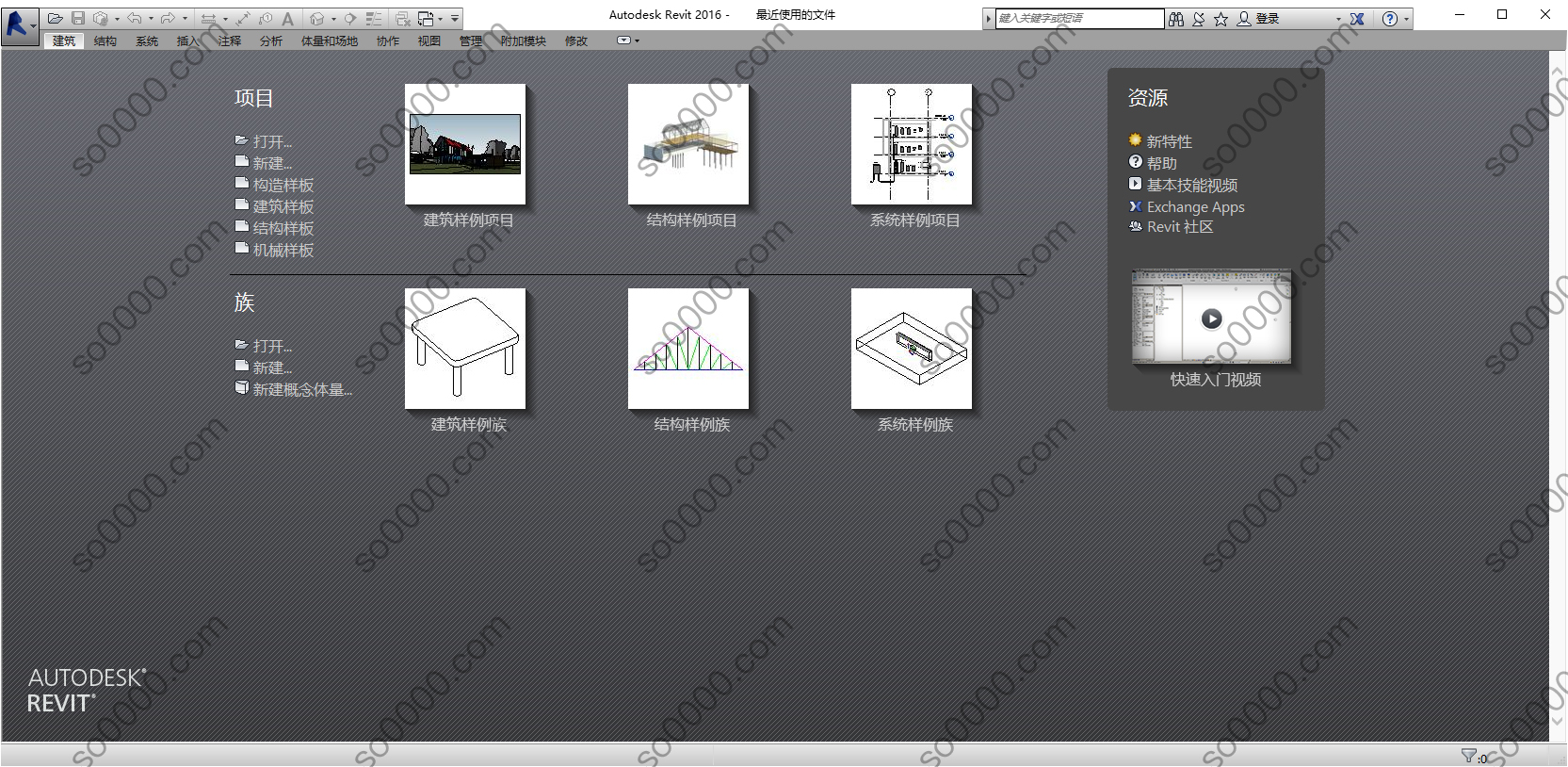1568x767 pixels.
Task: Click the Default 3D View house icon
Action: [x=316, y=18]
